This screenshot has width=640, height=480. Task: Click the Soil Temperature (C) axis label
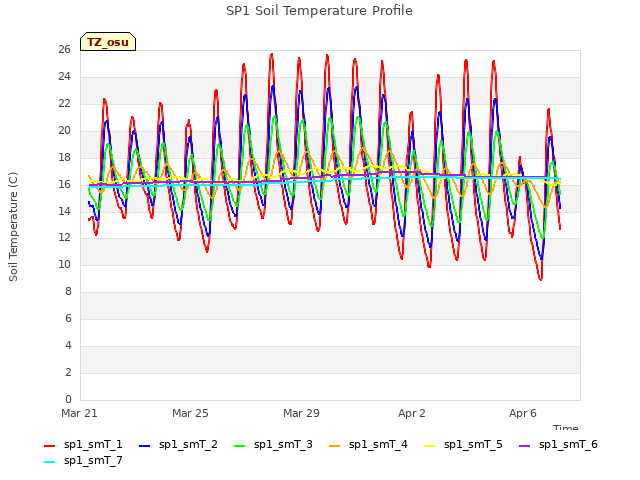click(x=13, y=227)
